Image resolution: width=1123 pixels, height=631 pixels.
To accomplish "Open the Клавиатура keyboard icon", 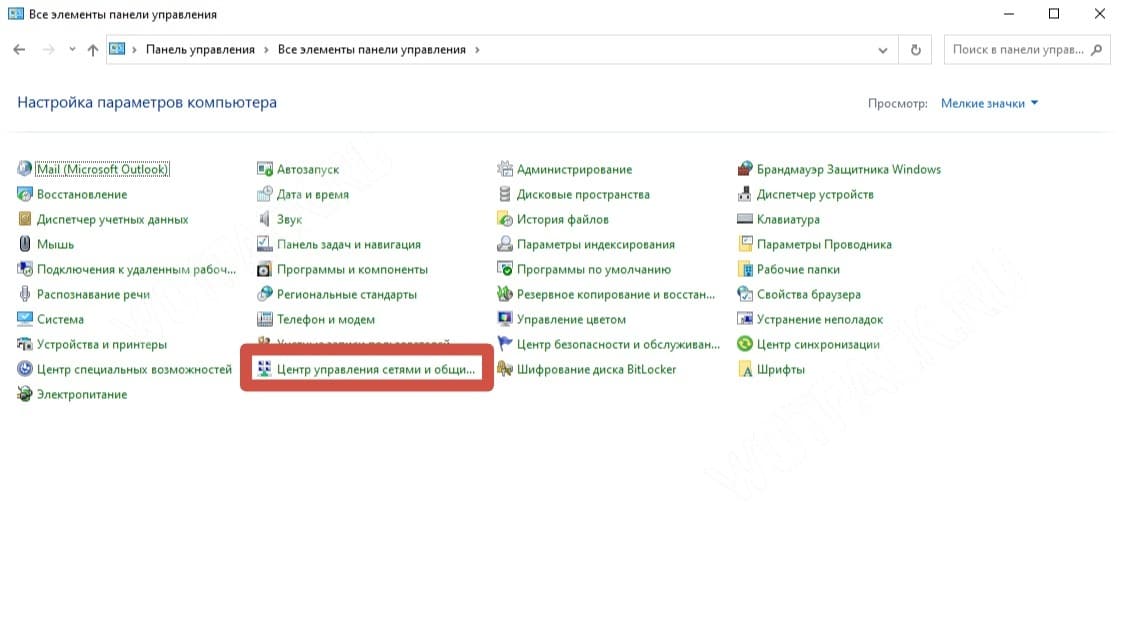I will [x=745, y=219].
